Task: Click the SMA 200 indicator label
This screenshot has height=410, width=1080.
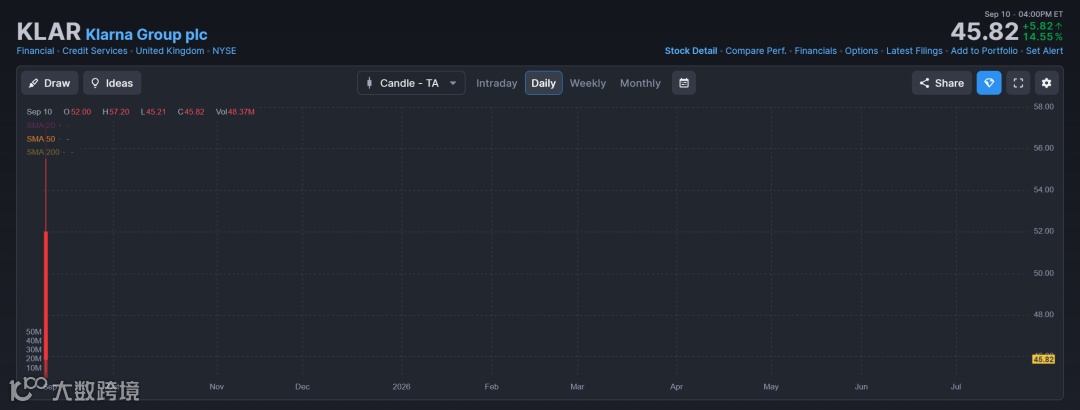Action: (x=43, y=152)
